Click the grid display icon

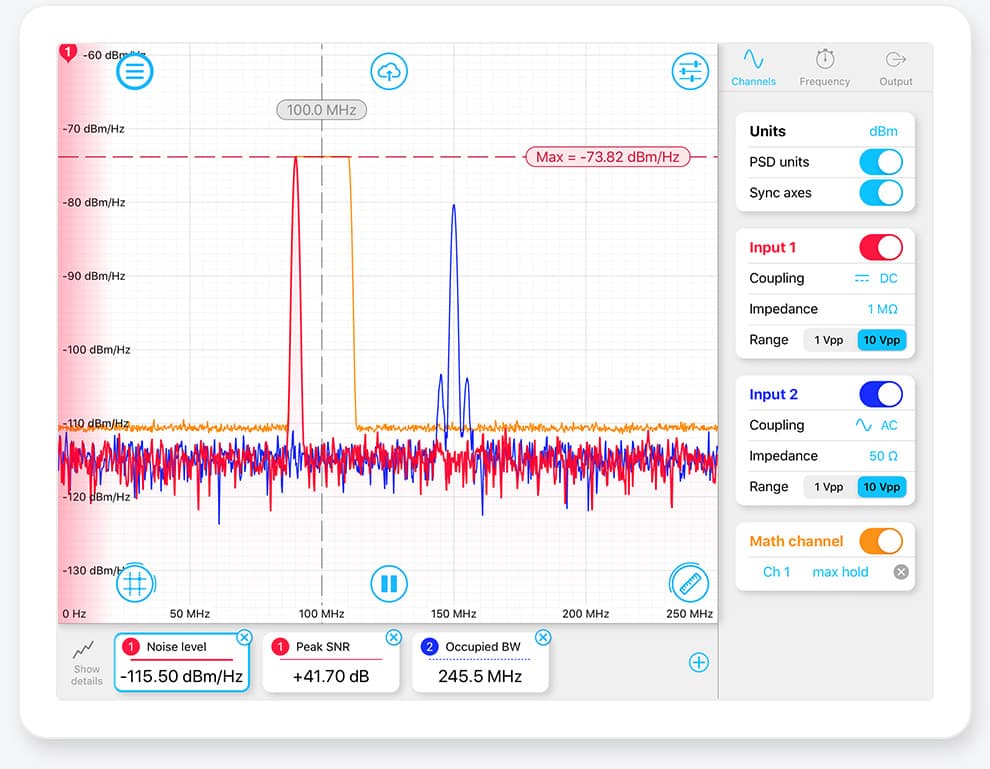[135, 583]
